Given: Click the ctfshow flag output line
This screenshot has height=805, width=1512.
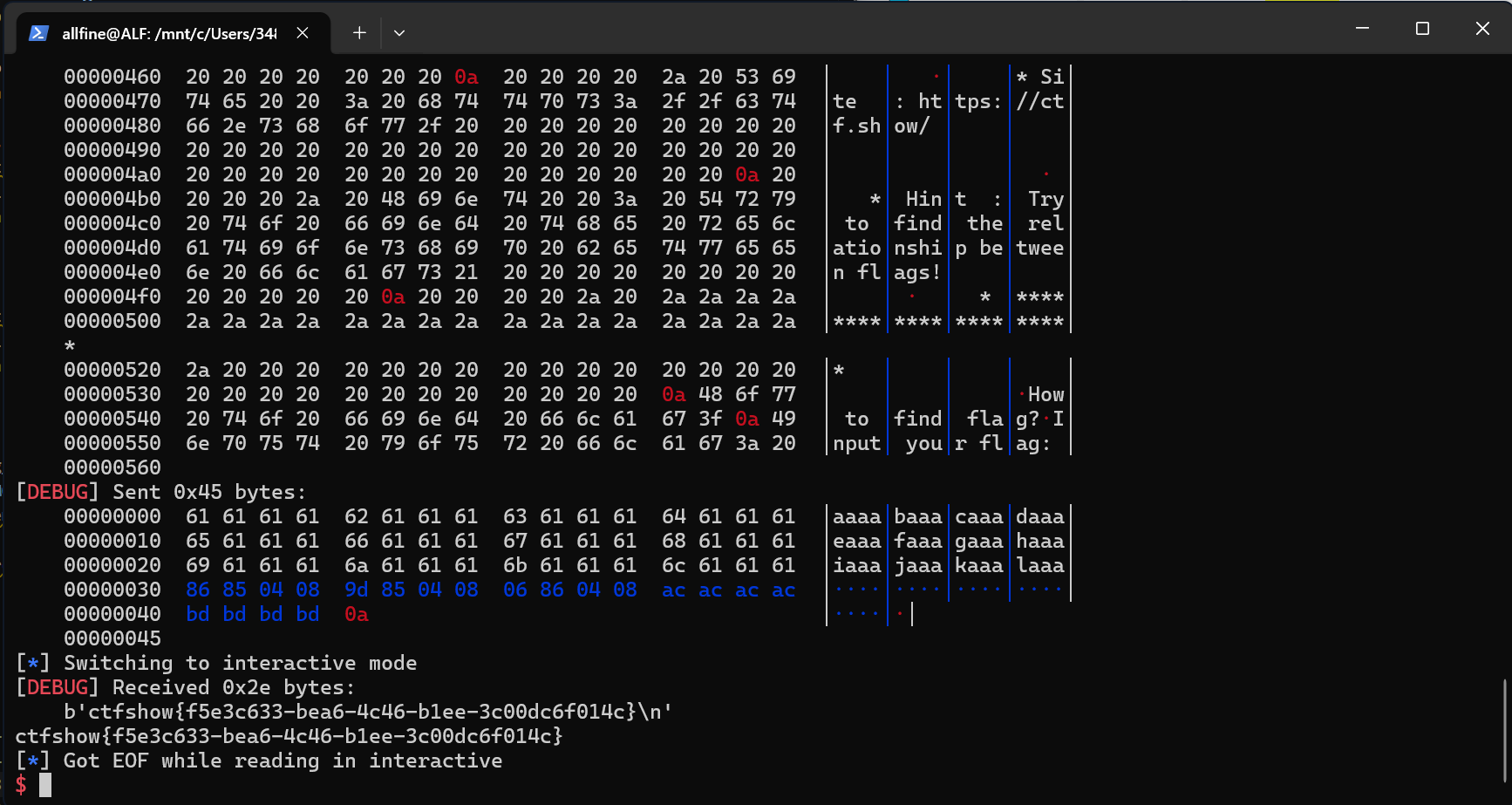Looking at the screenshot, I should 289,736.
